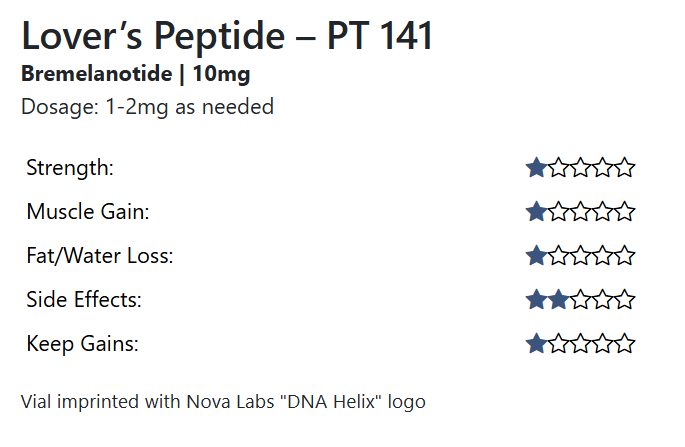Click the fourth star for Side Effects
Image resolution: width=685 pixels, height=447 pixels.
click(603, 300)
